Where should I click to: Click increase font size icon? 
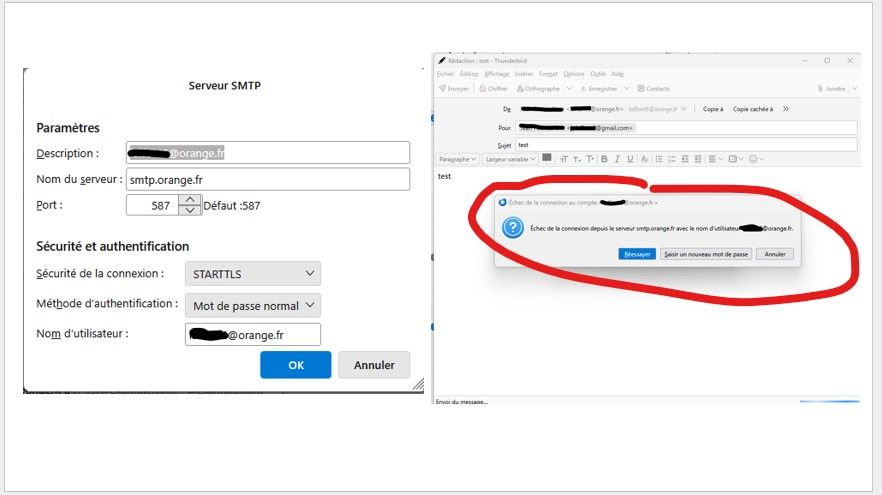point(590,159)
